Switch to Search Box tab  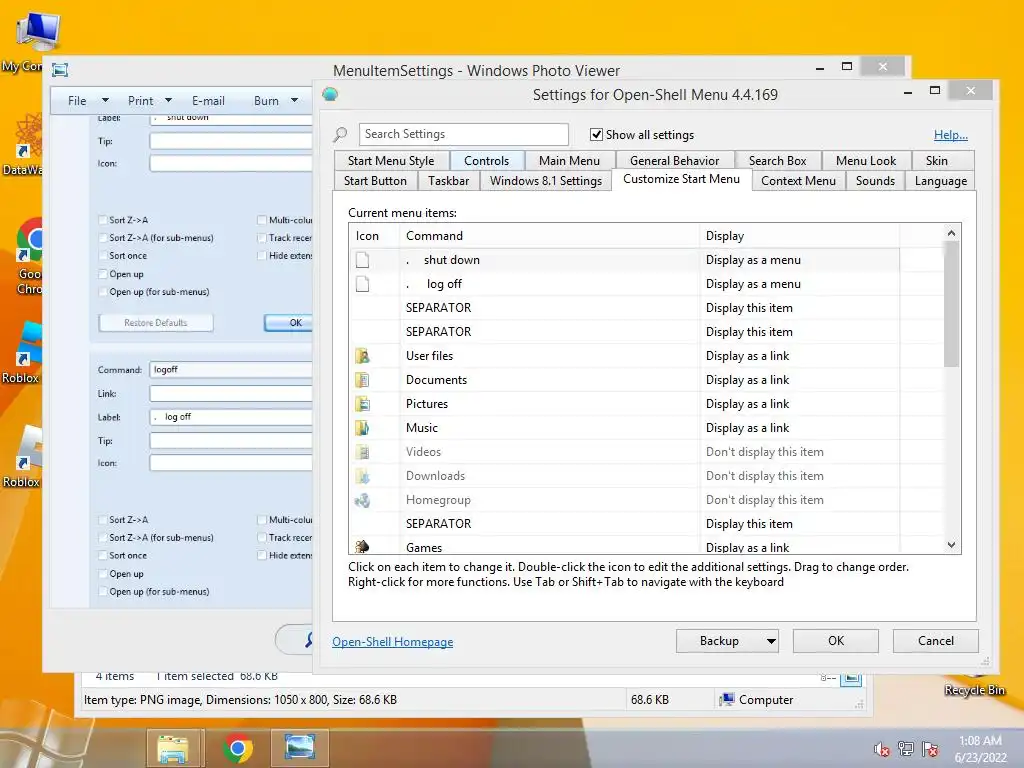click(778, 161)
